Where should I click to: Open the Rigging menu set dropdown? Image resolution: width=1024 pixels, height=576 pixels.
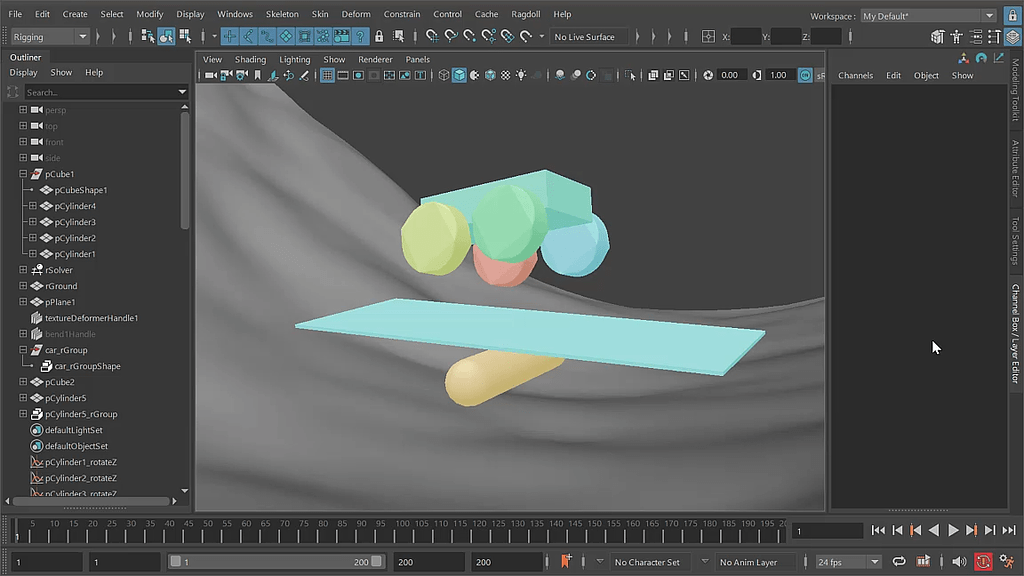pos(50,37)
